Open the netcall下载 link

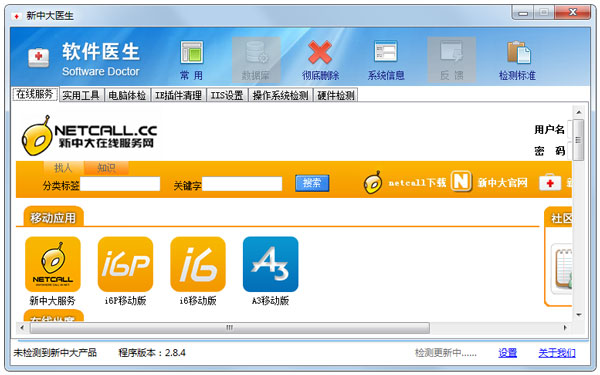417,183
